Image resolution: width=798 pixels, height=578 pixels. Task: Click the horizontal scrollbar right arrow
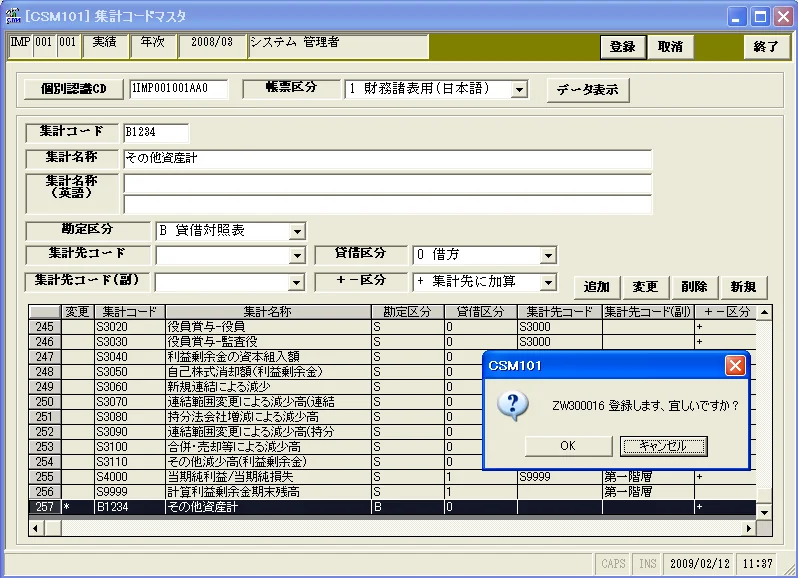pyautogui.click(x=749, y=528)
